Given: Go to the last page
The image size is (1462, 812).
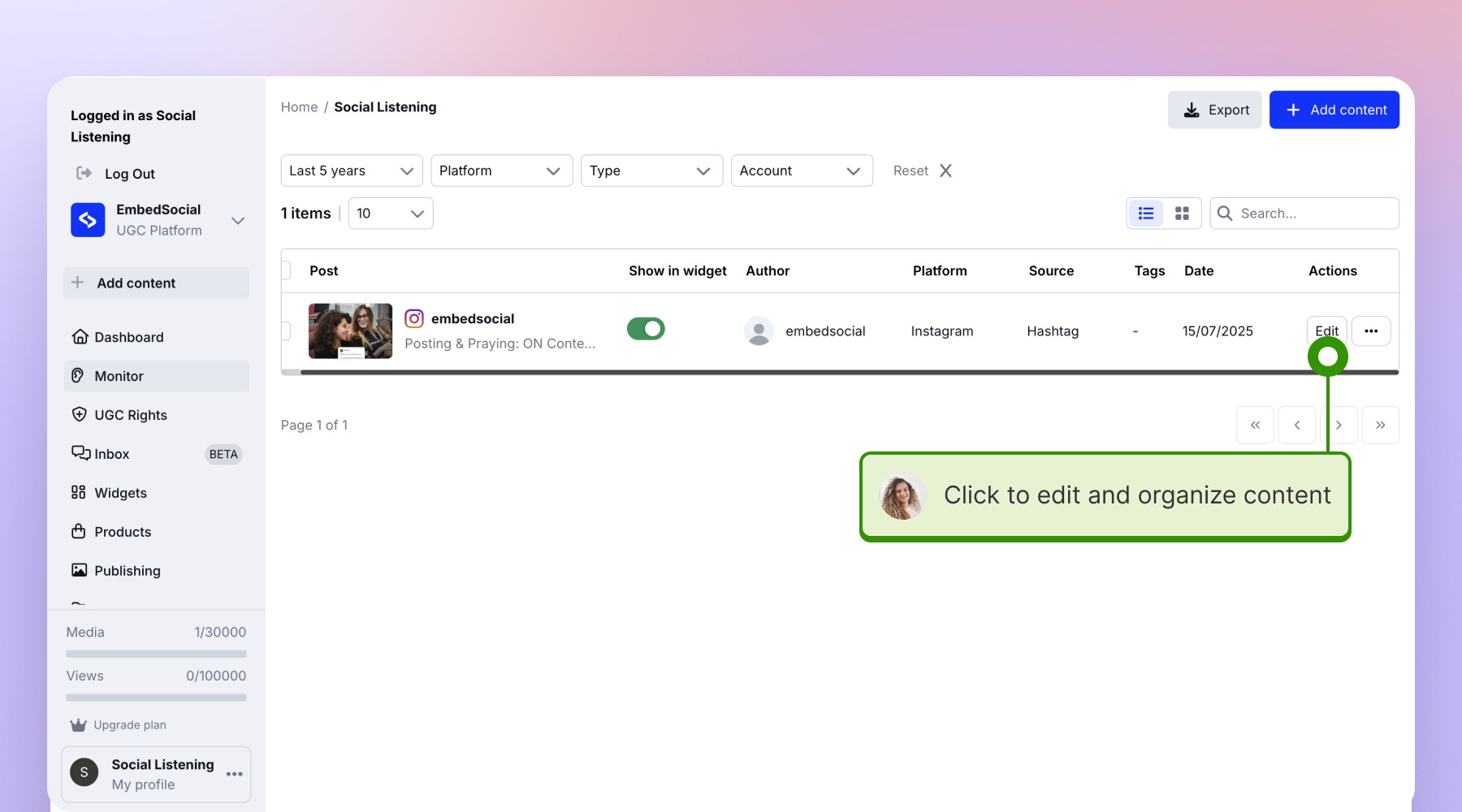Looking at the screenshot, I should (1380, 425).
